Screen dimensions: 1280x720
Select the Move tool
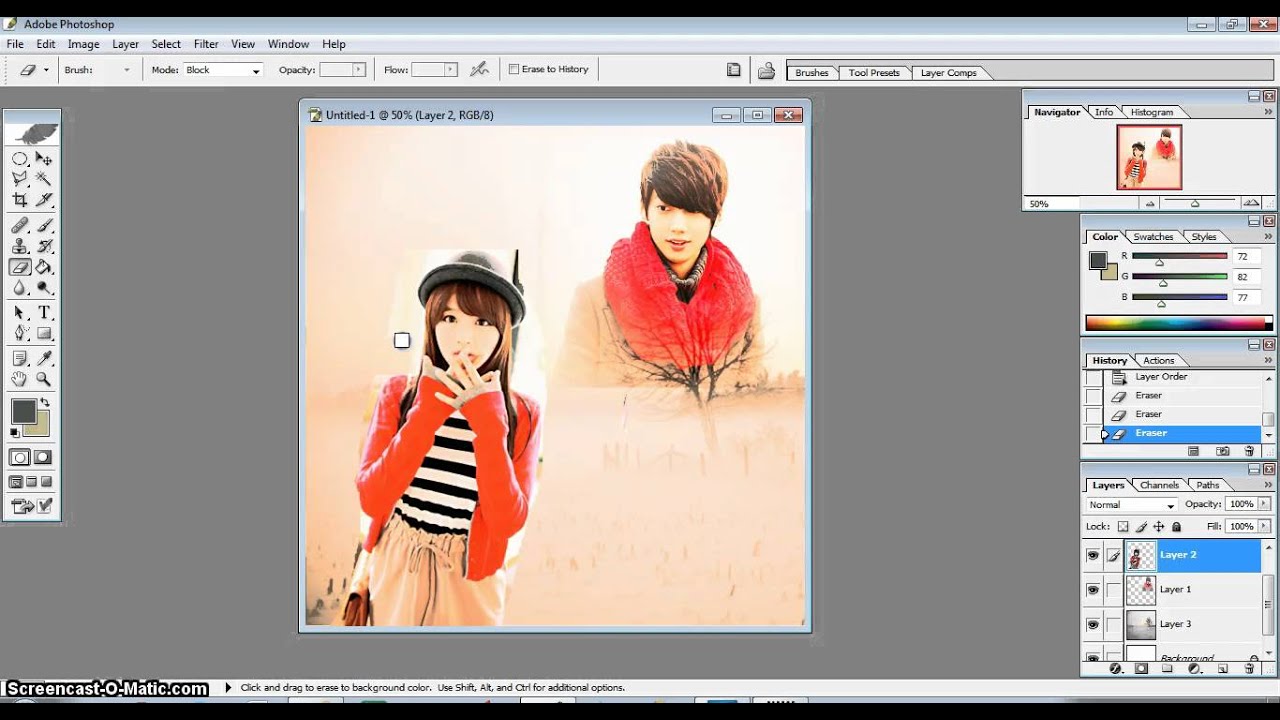click(x=44, y=159)
